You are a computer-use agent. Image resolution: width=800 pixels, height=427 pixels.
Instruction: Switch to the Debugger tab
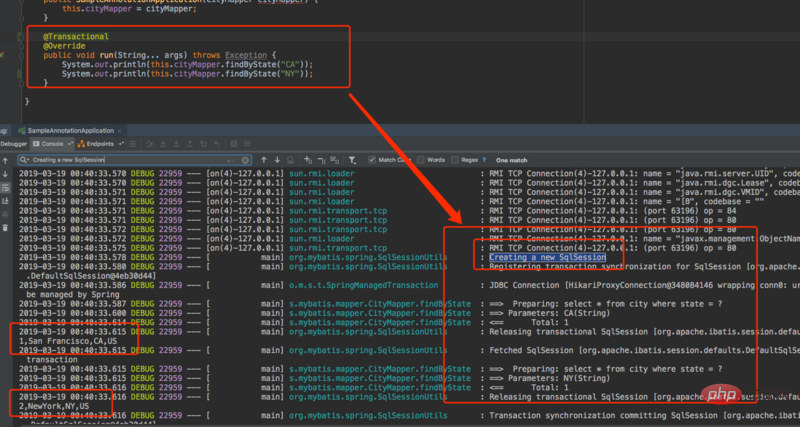(x=13, y=144)
